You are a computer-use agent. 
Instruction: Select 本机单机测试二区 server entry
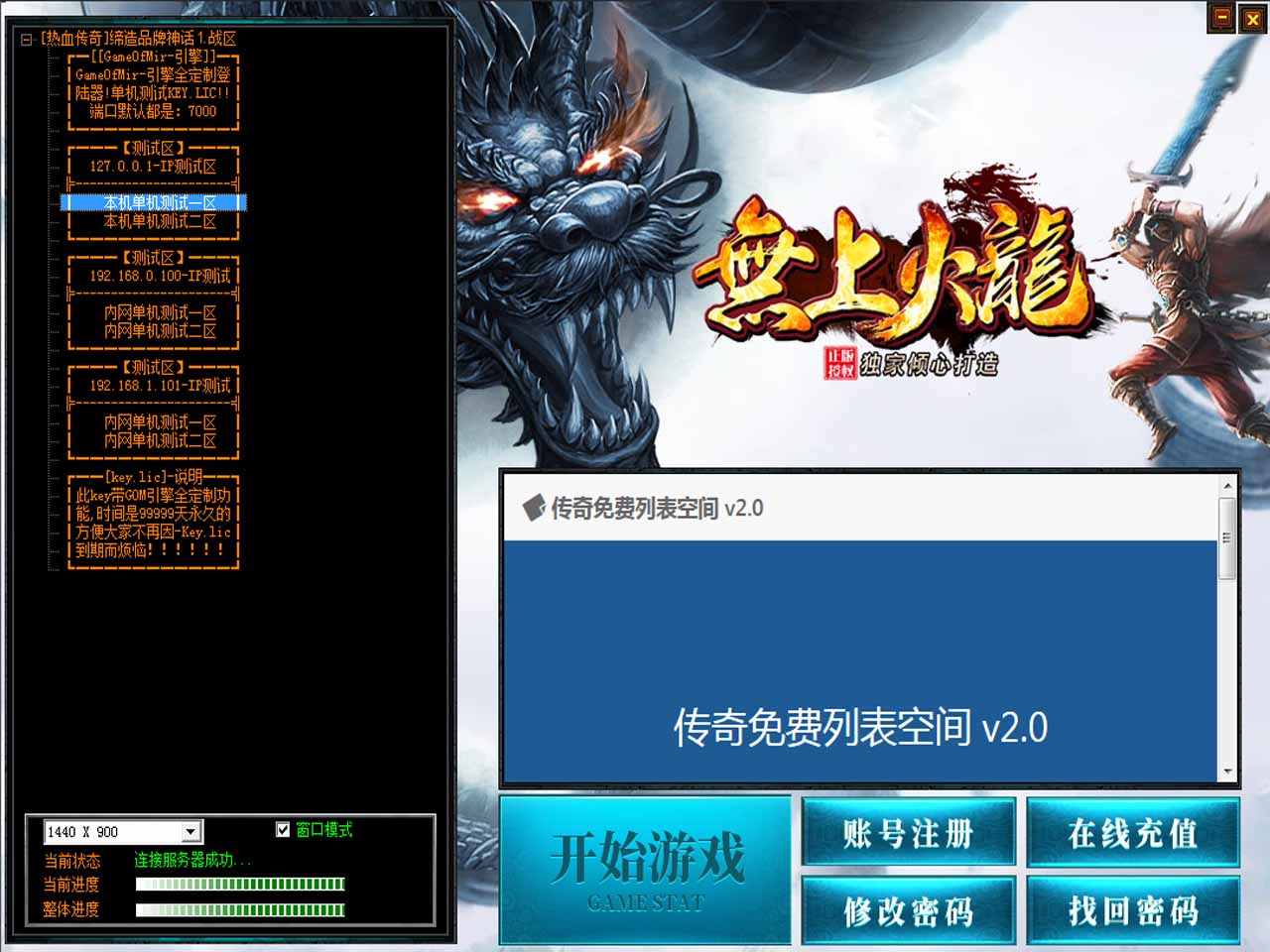click(159, 221)
